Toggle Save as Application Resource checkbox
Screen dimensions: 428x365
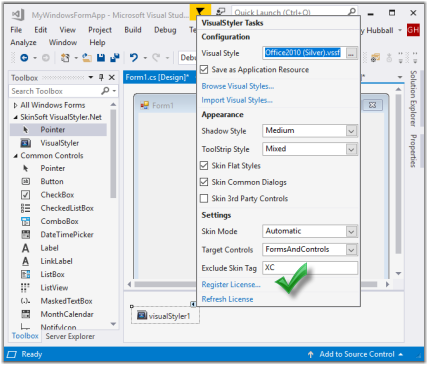(x=204, y=69)
